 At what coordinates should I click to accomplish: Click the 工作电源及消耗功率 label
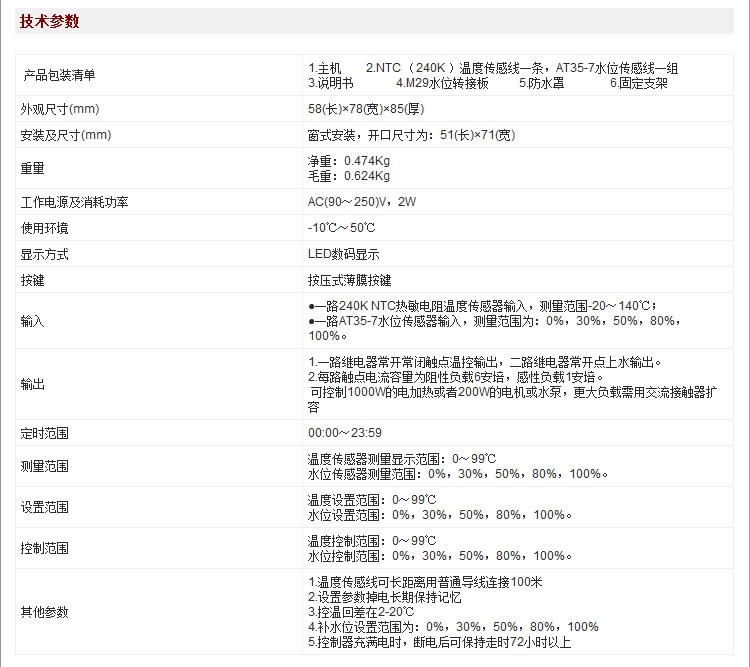click(x=74, y=202)
